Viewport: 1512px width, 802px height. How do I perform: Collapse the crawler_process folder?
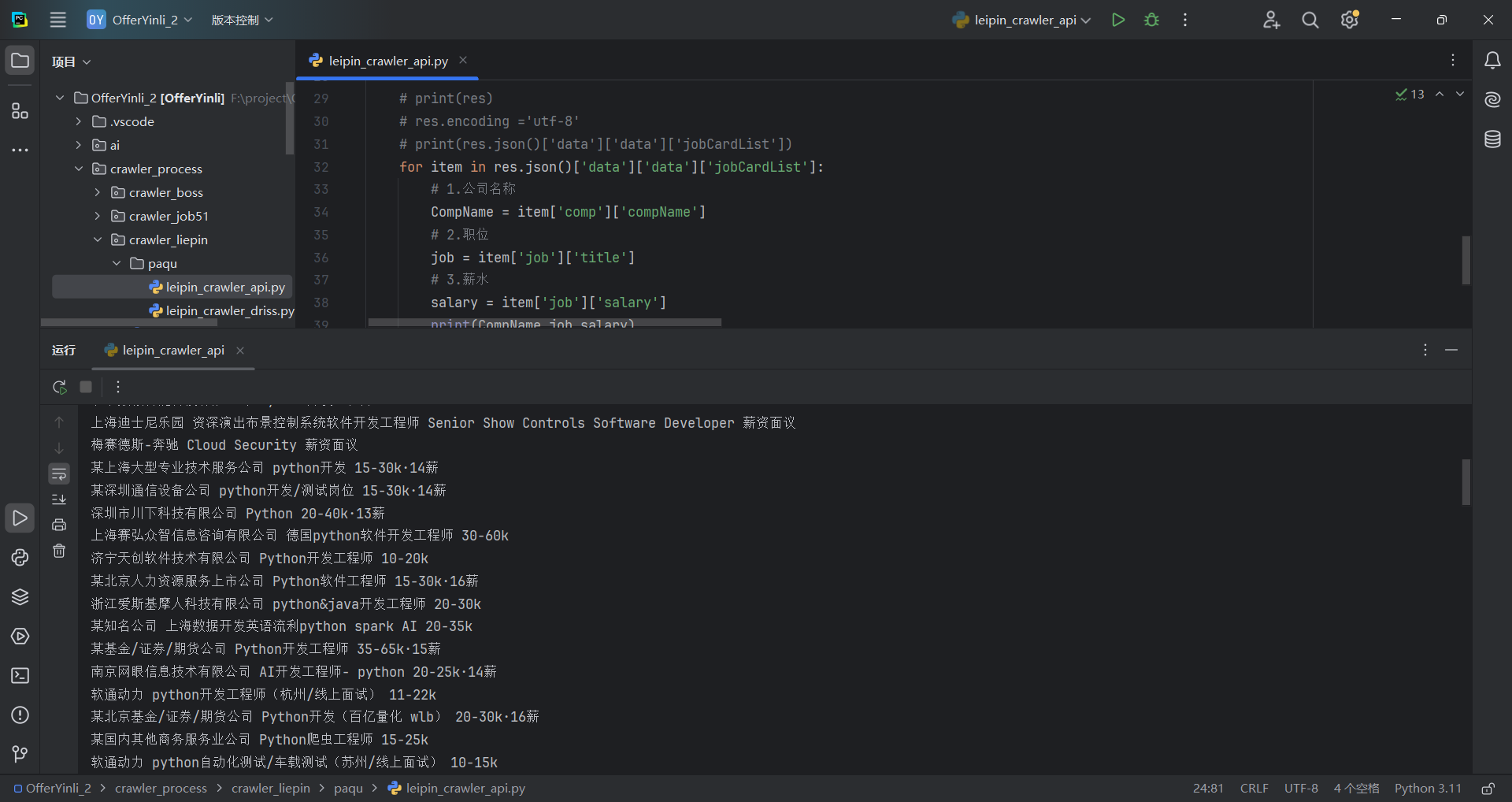point(79,169)
